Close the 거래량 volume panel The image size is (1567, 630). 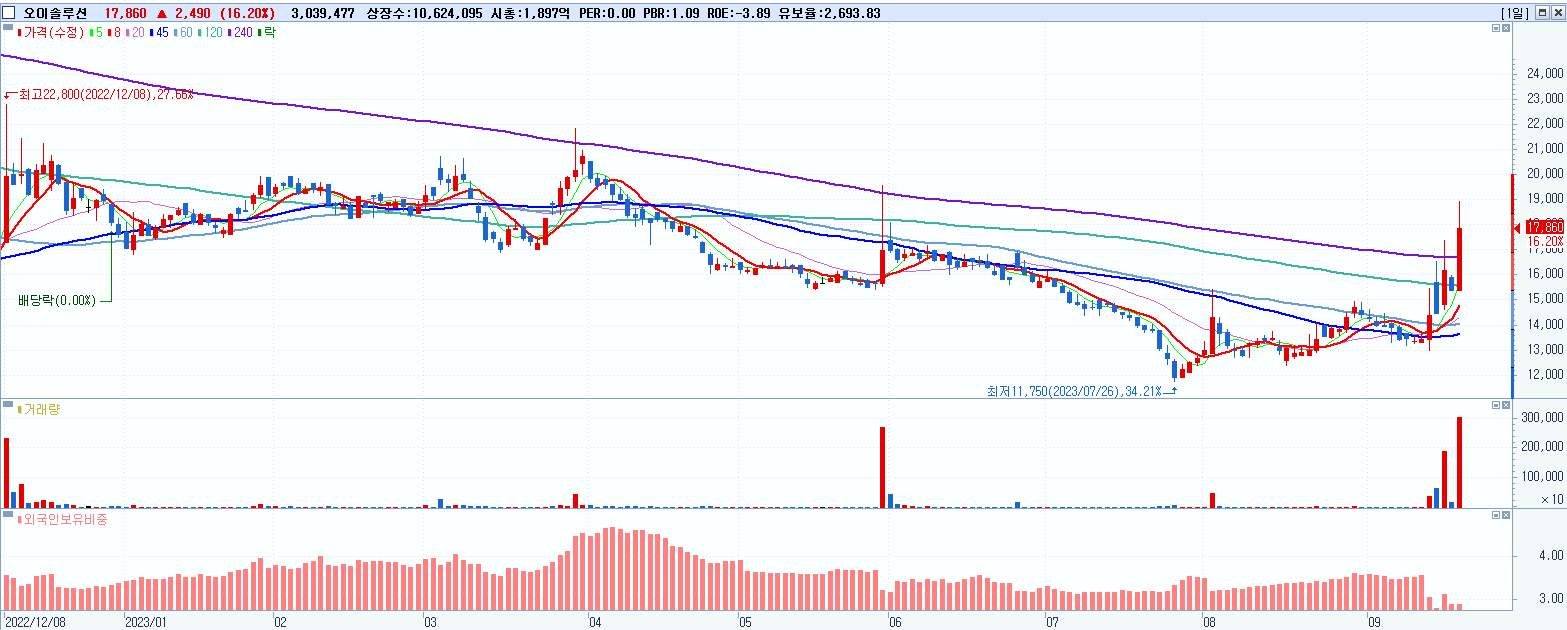[x=1507, y=405]
